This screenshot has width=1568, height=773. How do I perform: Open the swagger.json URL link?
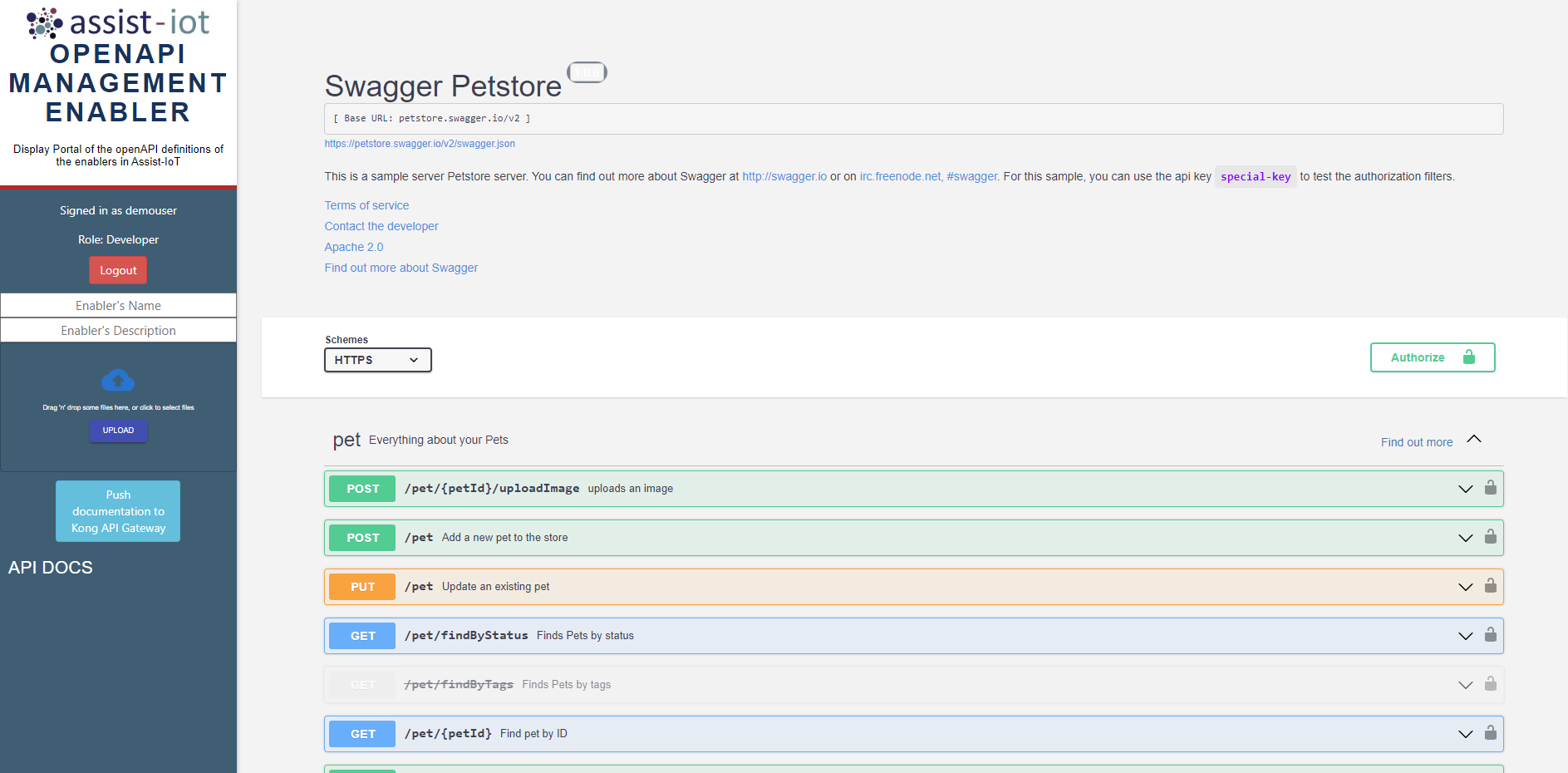420,144
